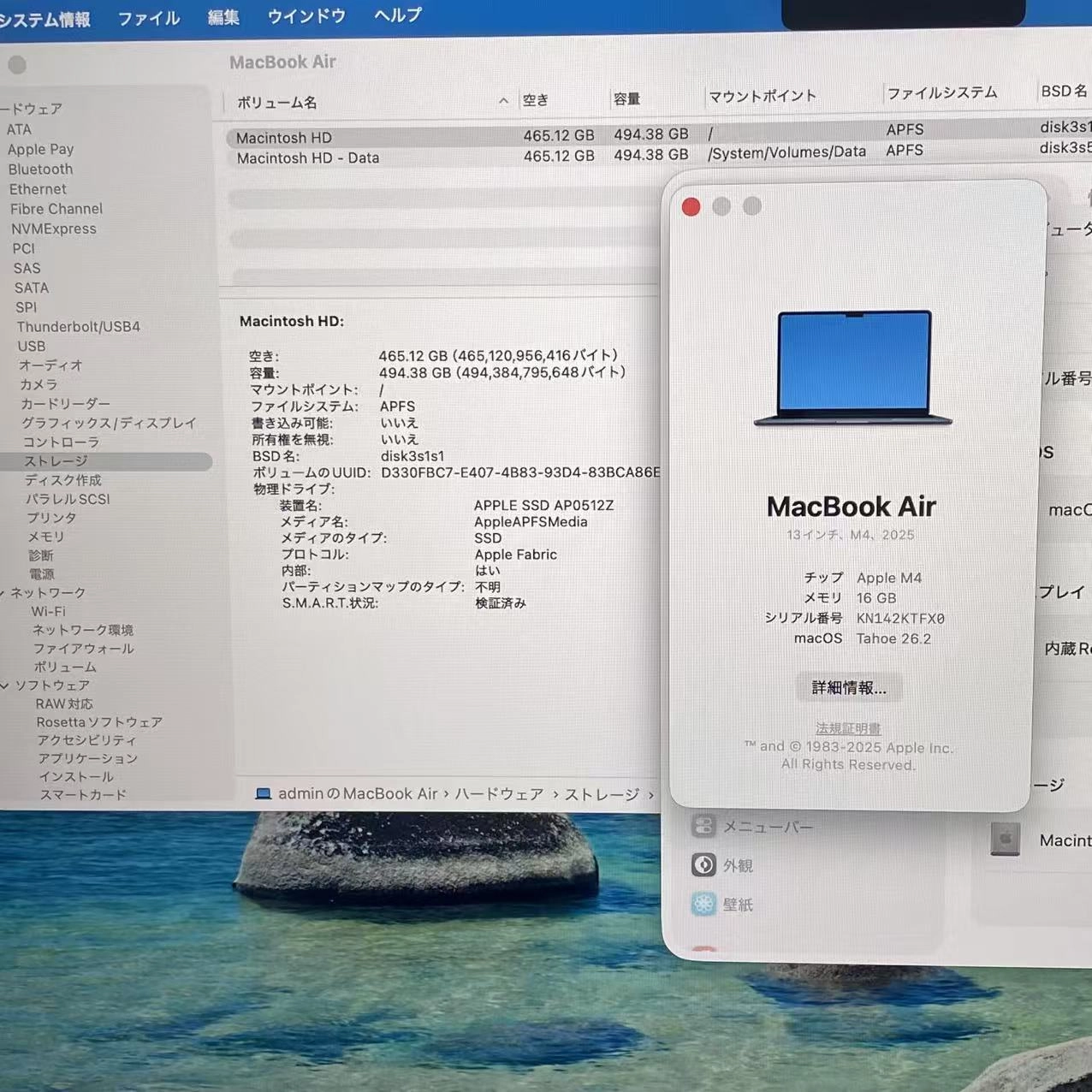Collapse the ソフトウェア section in the sidebar
This screenshot has height=1092, width=1092.
click(x=7, y=685)
